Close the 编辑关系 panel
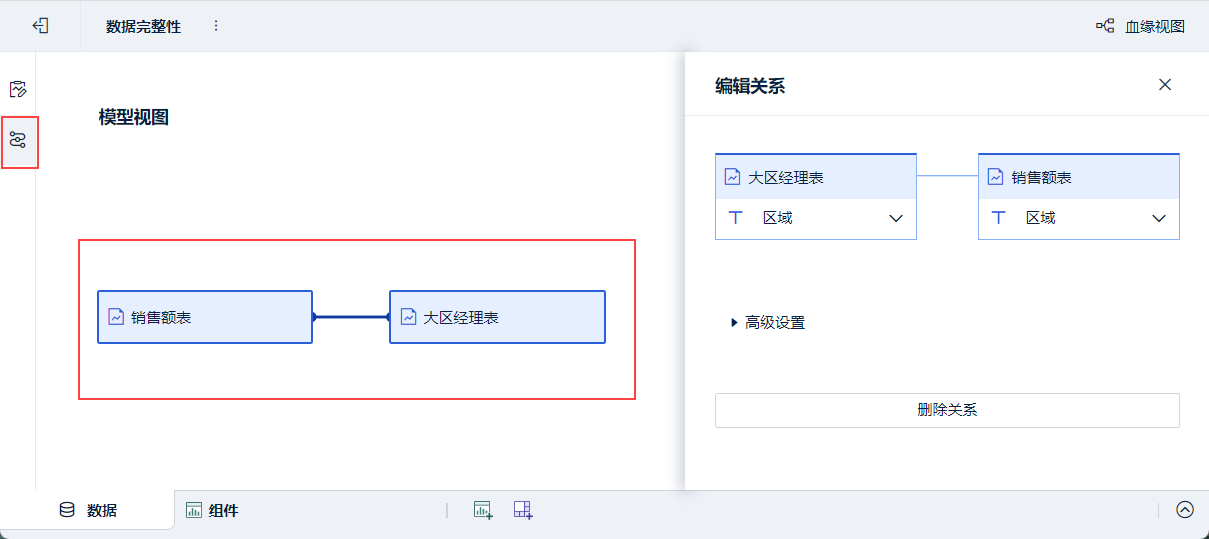Screen dimensions: 1209x539 [1165, 85]
